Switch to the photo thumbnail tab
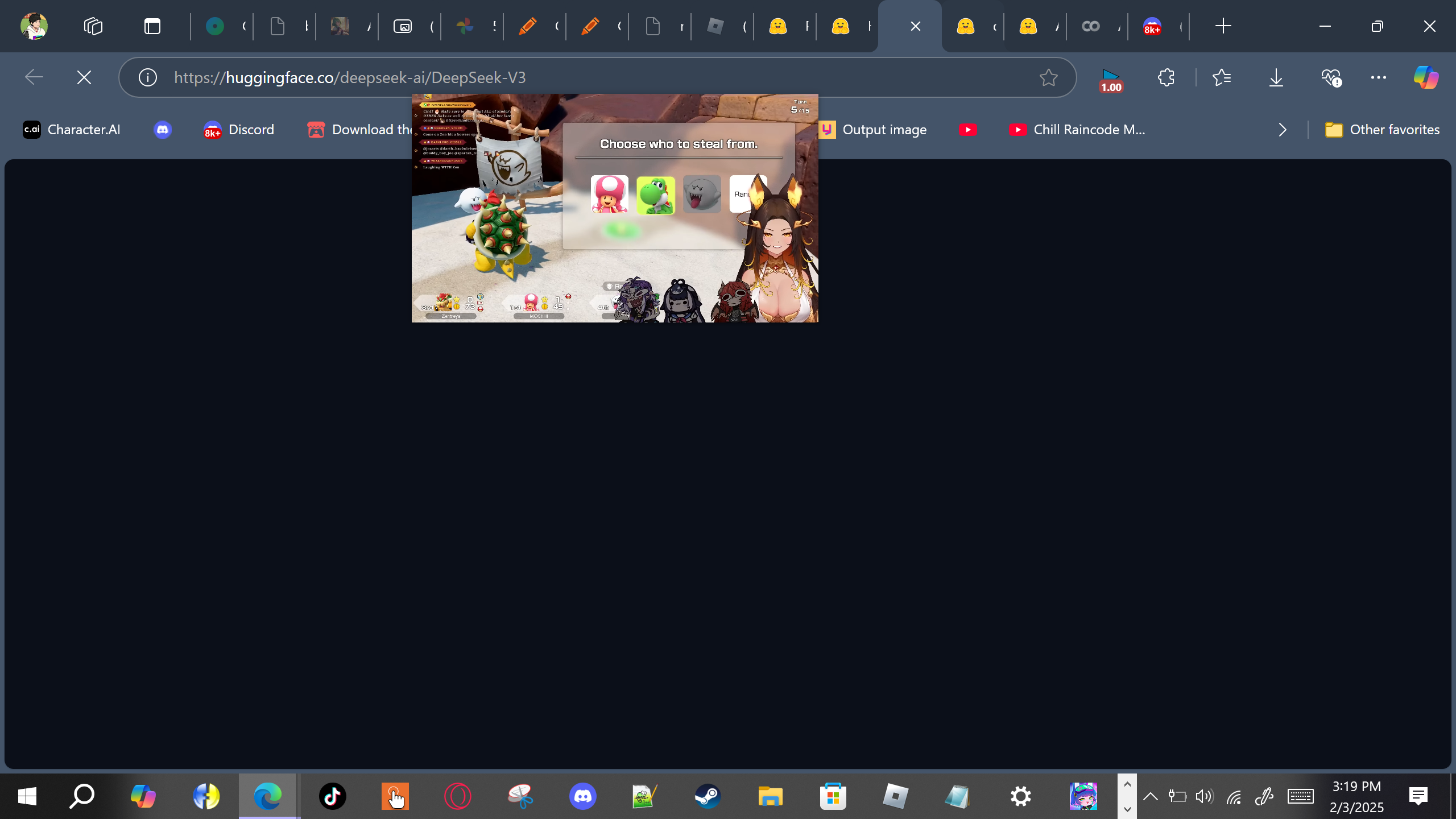The width and height of the screenshot is (1456, 819). pyautogui.click(x=340, y=26)
